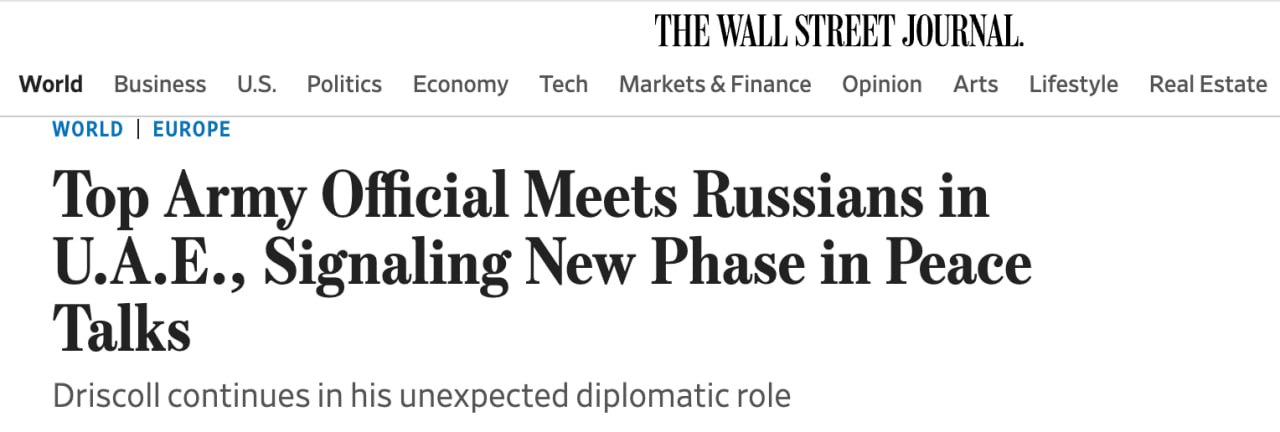1280x432 pixels.
Task: Open the Lifestyle section
Action: point(1073,84)
